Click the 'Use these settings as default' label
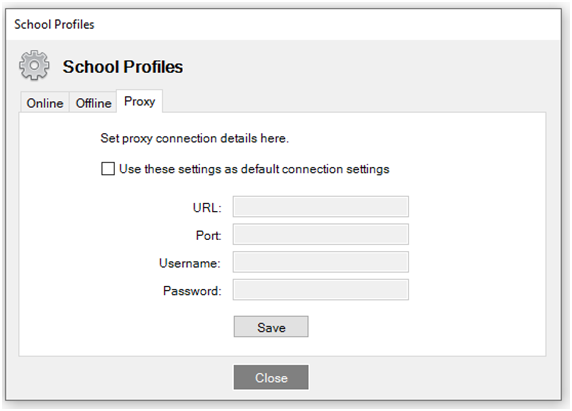 [254, 169]
